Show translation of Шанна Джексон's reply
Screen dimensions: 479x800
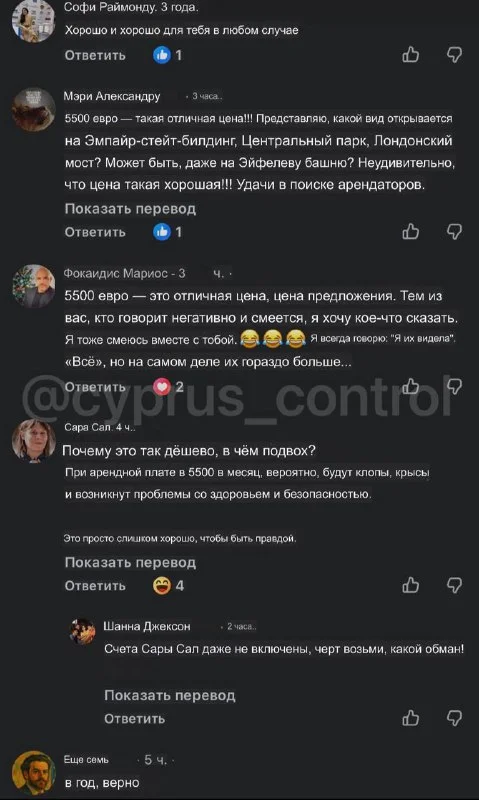170,695
